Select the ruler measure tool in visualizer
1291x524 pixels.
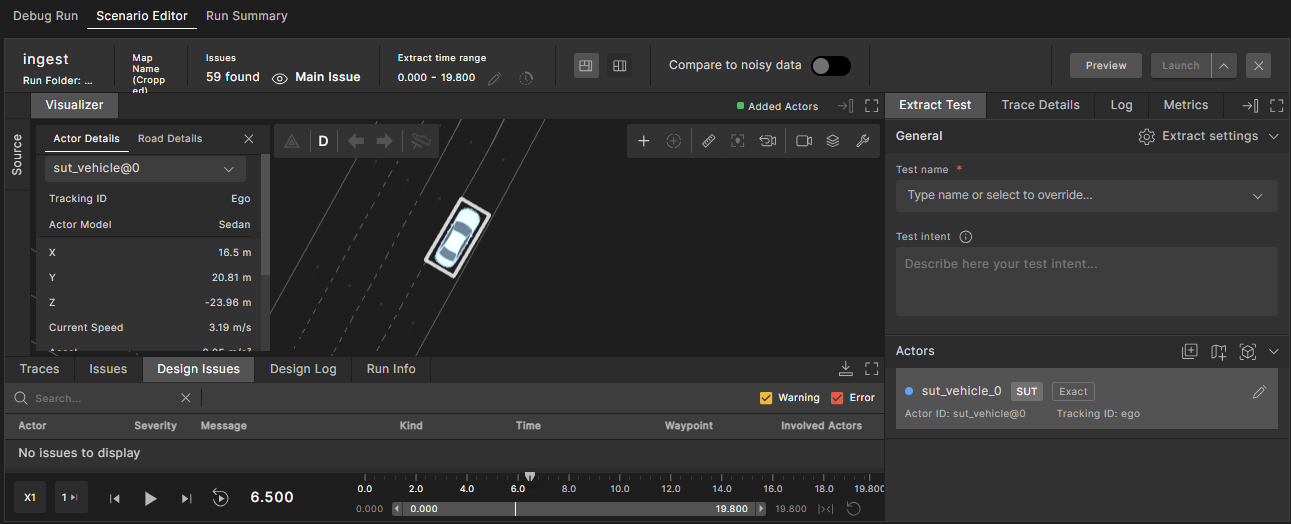708,141
